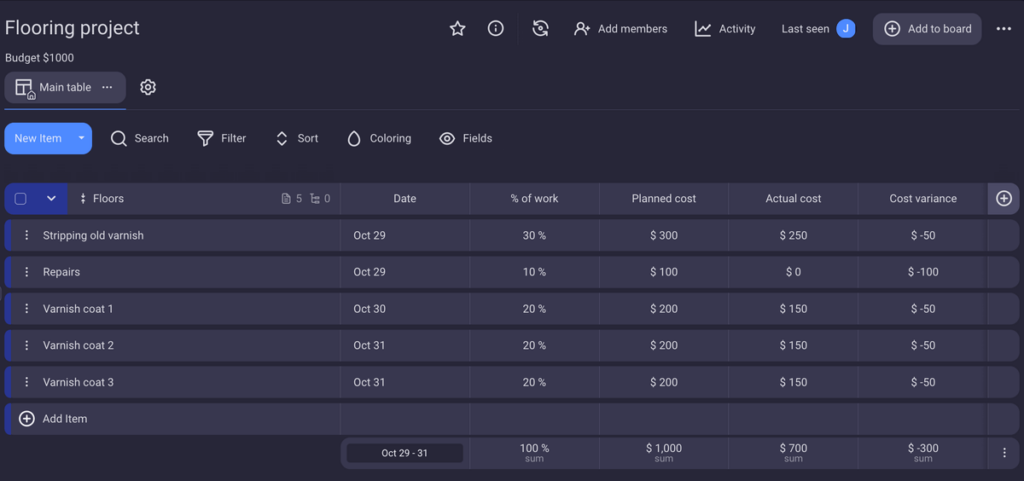Select the Varnish coat 2 item
The image size is (1024, 481).
point(78,345)
